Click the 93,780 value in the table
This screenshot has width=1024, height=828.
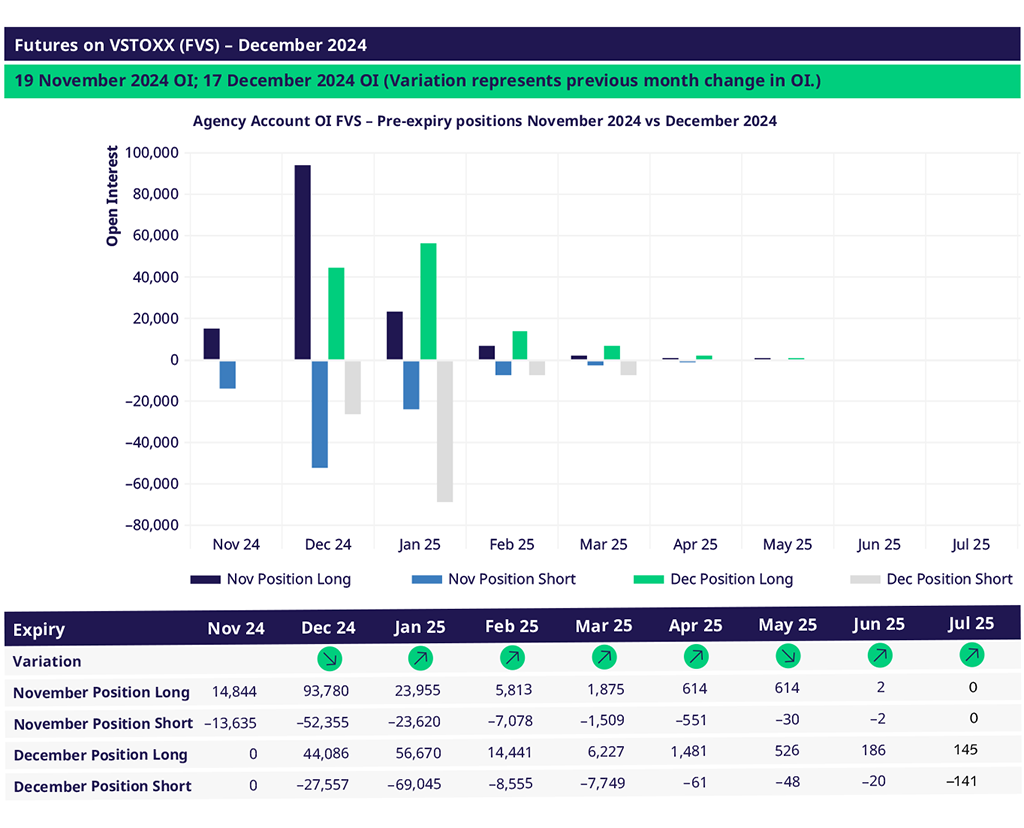[328, 691]
